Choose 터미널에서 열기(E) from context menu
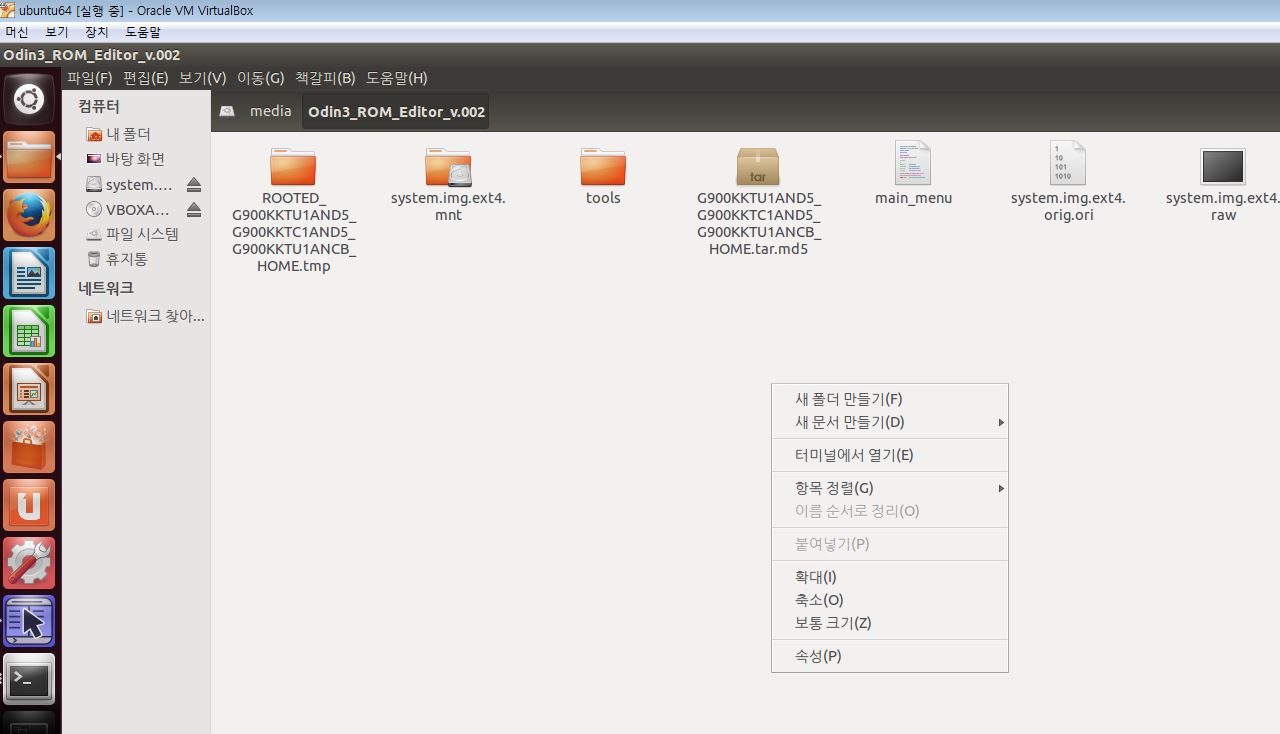The height and width of the screenshot is (734, 1280). 854,455
